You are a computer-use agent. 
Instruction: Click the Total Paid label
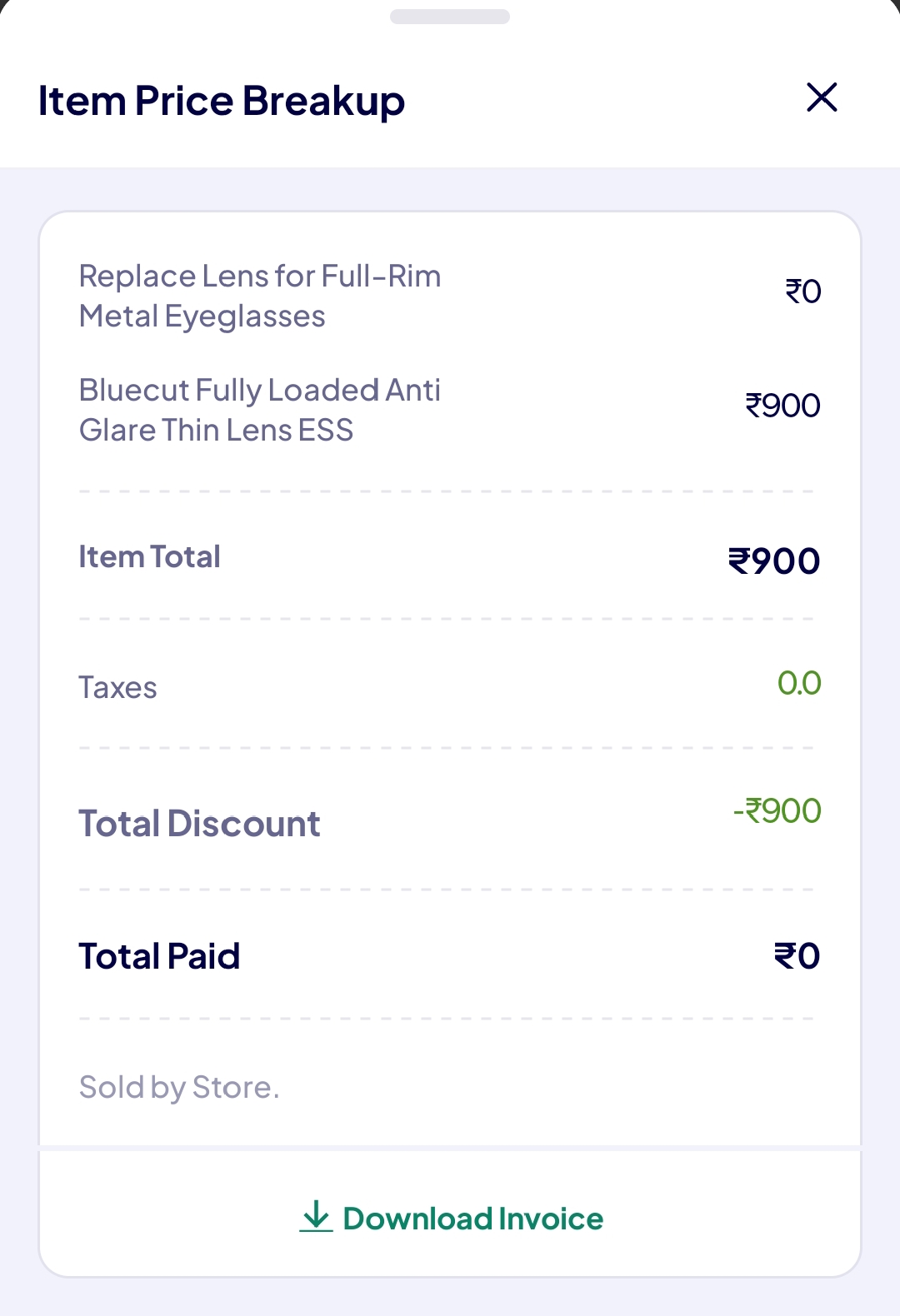pos(159,956)
